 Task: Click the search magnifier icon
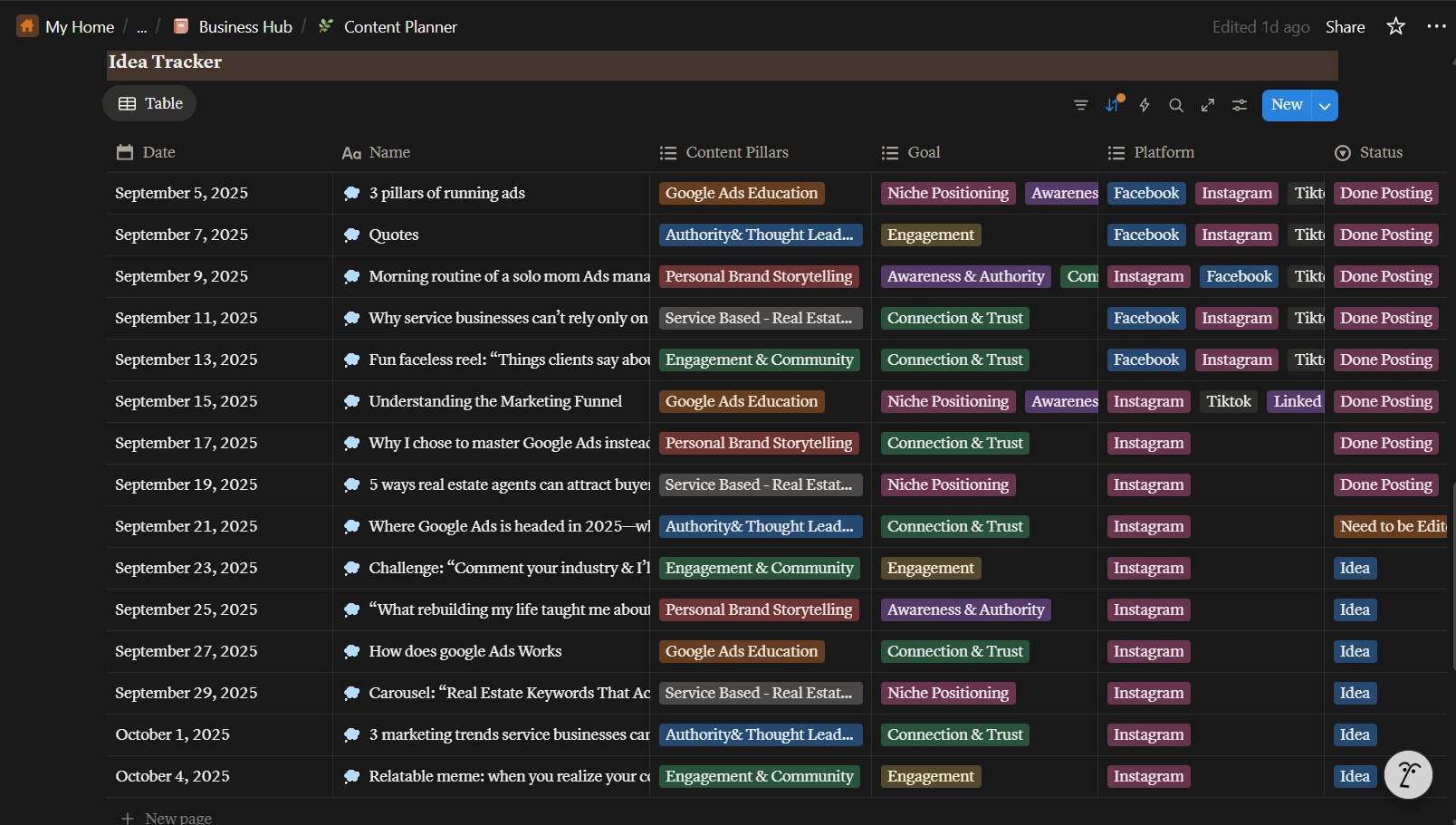coord(1176,105)
